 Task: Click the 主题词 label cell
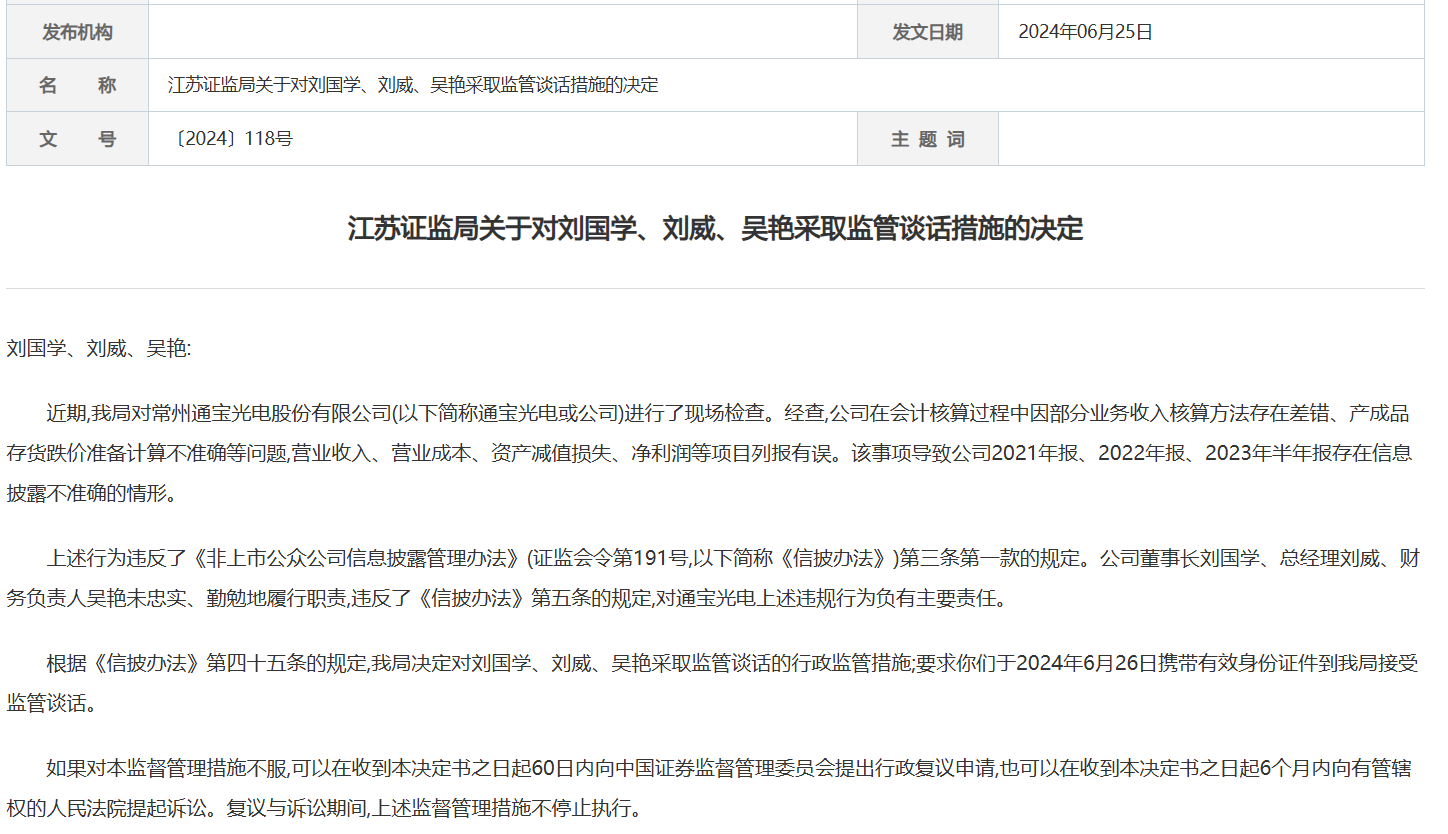(x=927, y=139)
